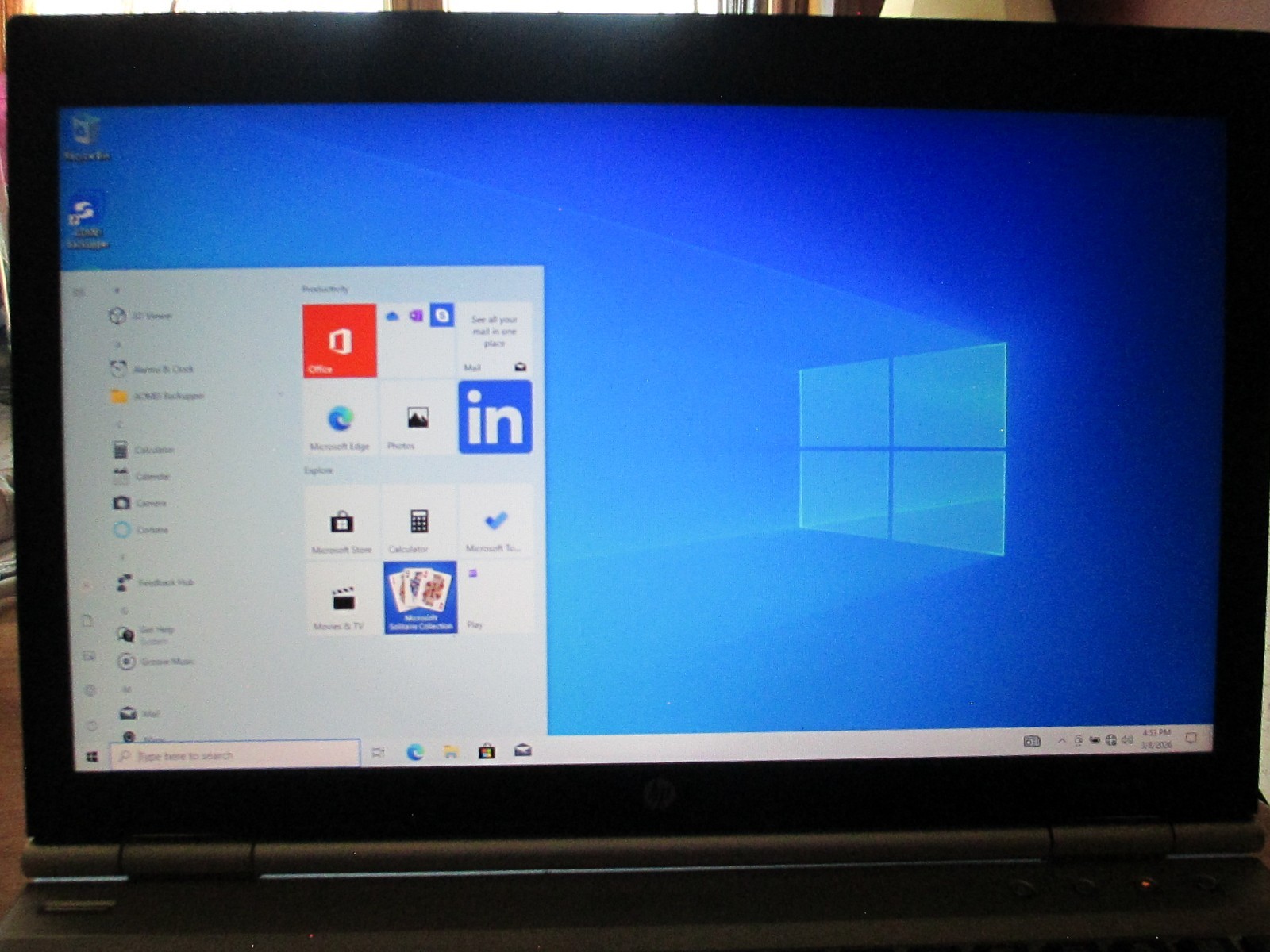The image size is (1270, 952).
Task: Click the 'Type here to search' box
Action: tap(235, 755)
